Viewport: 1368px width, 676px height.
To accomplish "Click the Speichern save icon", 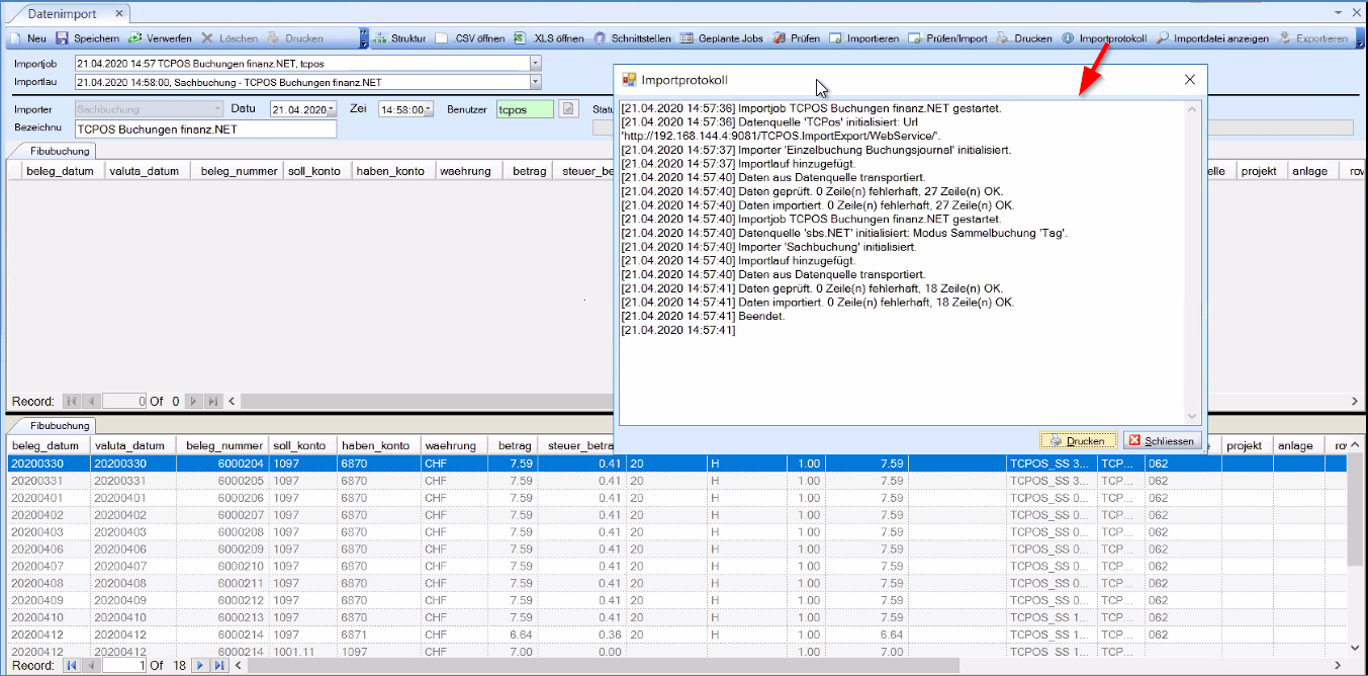I will (x=62, y=38).
